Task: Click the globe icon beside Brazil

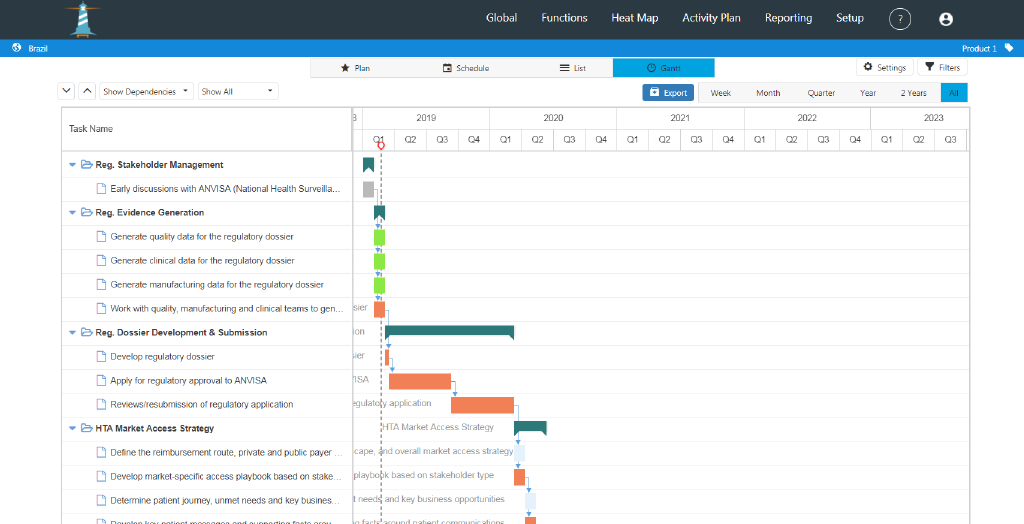Action: pos(17,48)
